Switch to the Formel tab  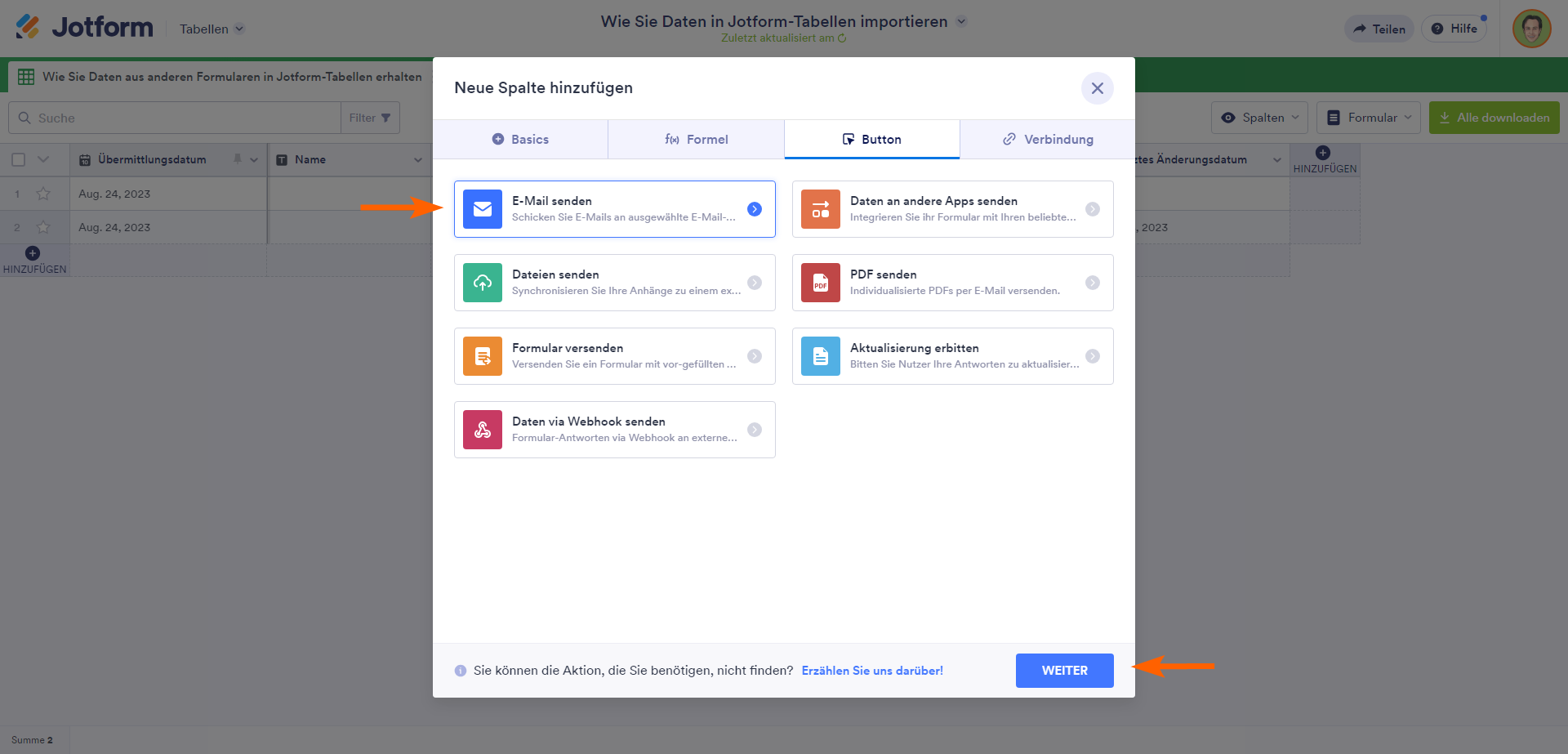point(696,140)
